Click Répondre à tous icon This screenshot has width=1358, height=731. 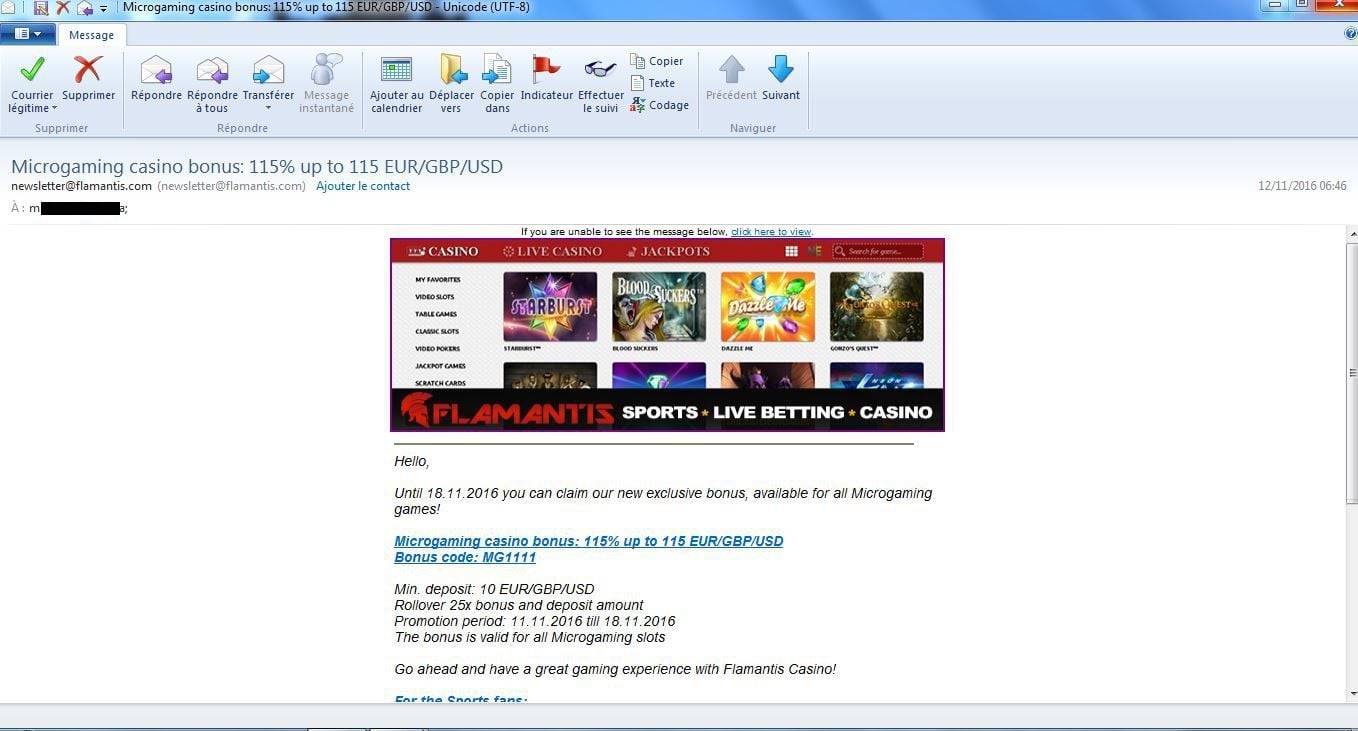[212, 70]
